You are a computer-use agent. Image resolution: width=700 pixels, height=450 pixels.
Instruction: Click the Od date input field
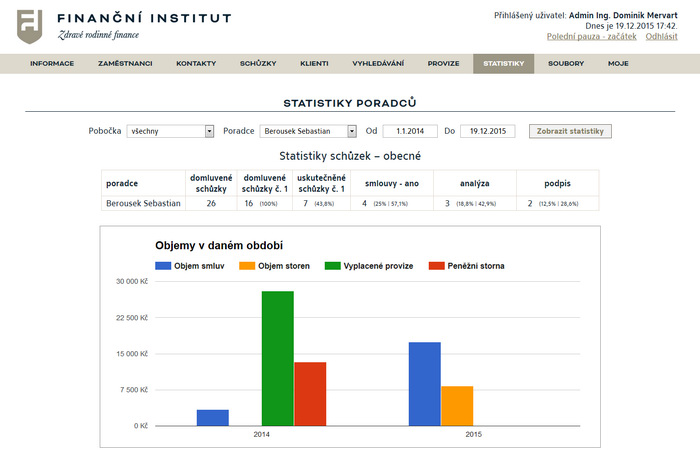click(410, 131)
